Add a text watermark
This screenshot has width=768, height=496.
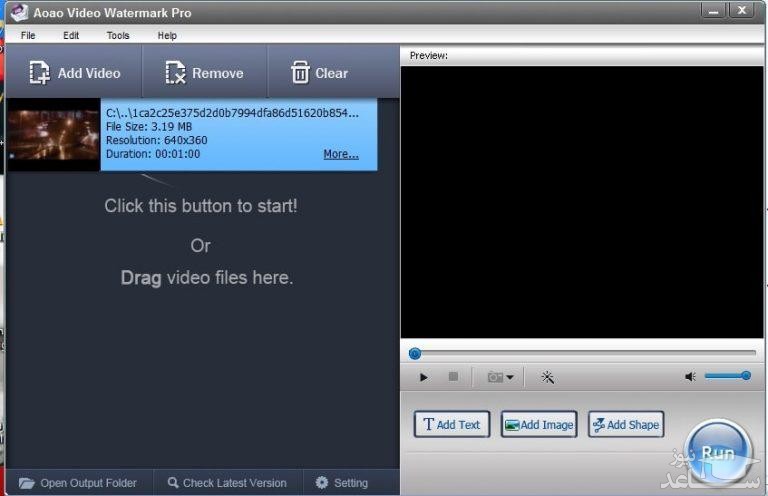(x=452, y=424)
